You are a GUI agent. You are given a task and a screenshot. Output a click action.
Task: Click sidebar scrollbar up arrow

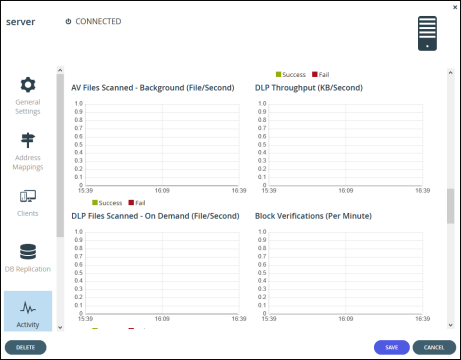tap(60, 70)
